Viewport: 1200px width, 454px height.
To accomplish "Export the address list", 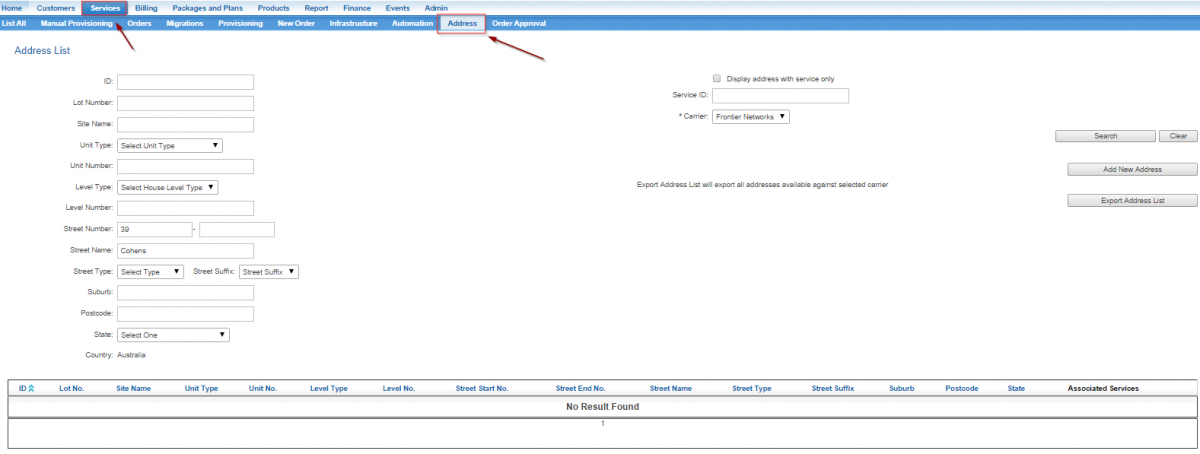I will click(1132, 201).
